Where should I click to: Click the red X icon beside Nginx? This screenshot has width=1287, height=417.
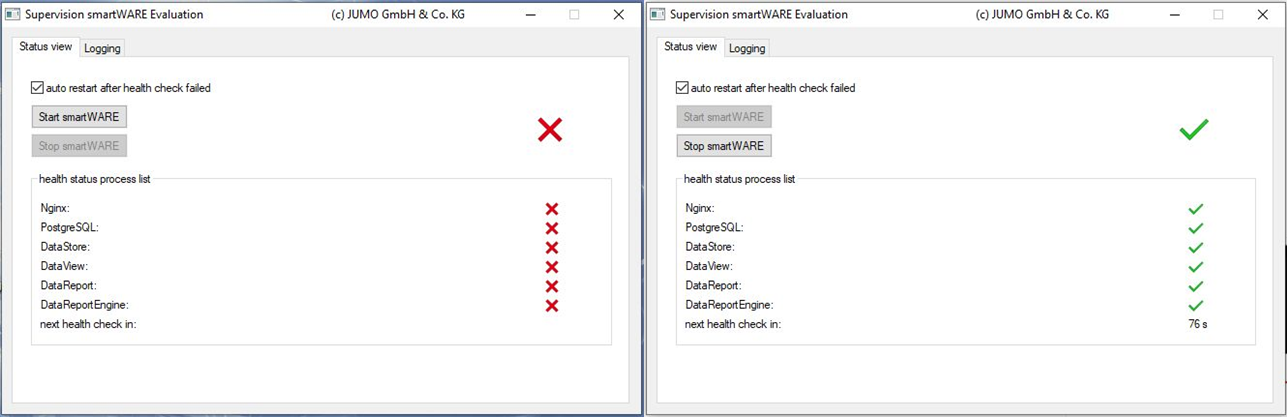551,209
